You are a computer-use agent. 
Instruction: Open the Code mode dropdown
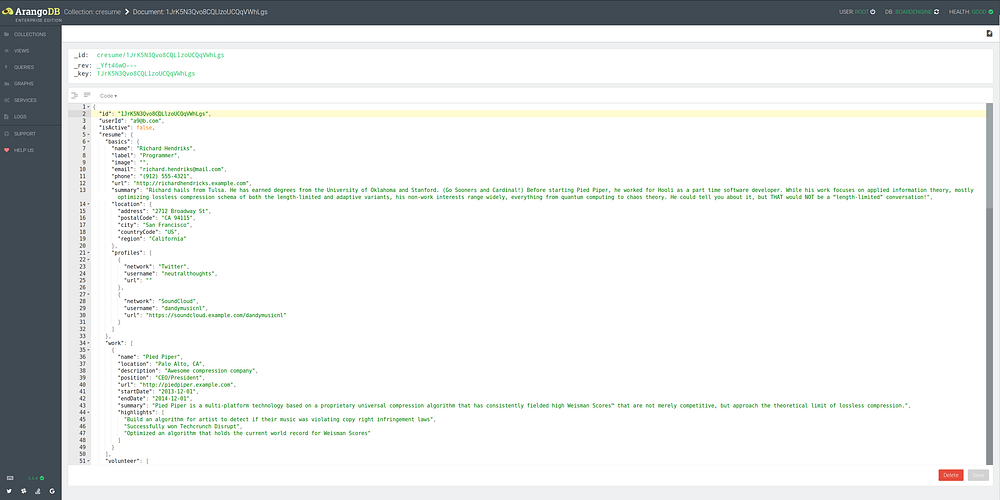pos(108,96)
